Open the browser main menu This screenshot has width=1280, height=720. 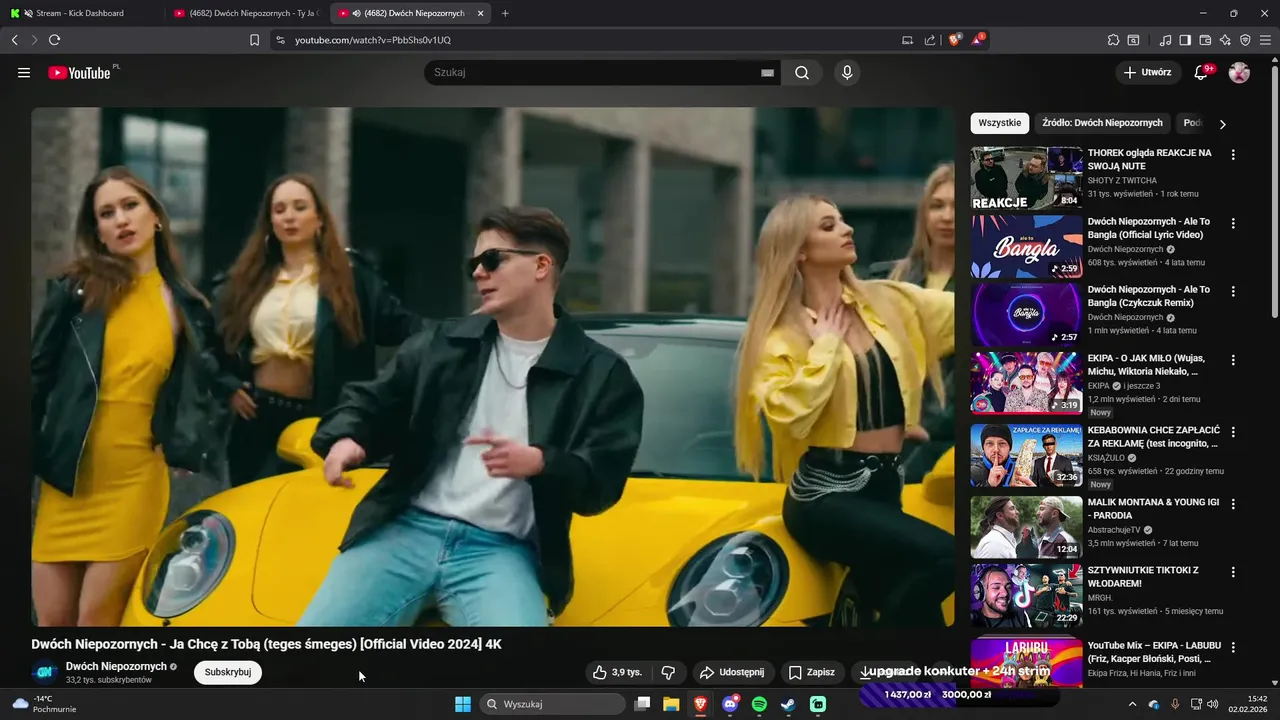1266,40
